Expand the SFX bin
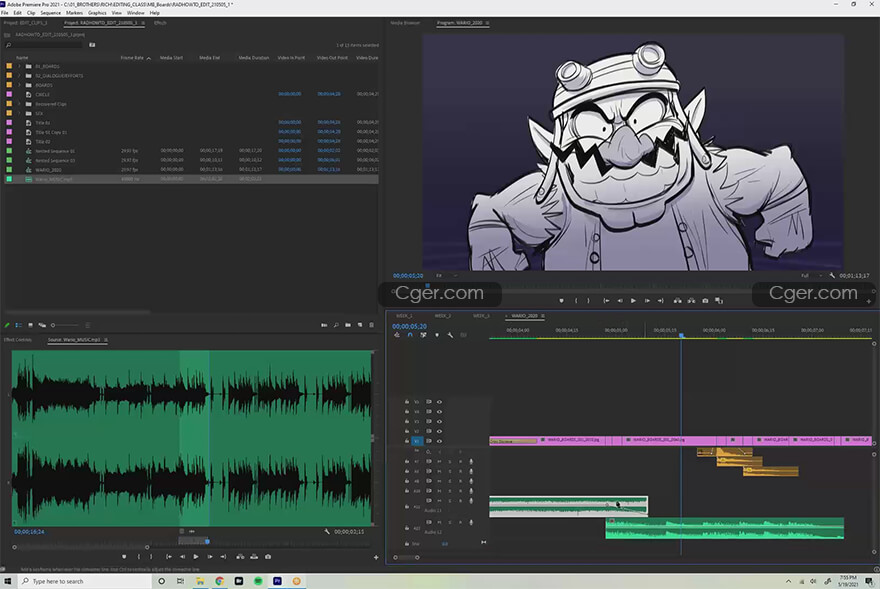 click(20, 113)
